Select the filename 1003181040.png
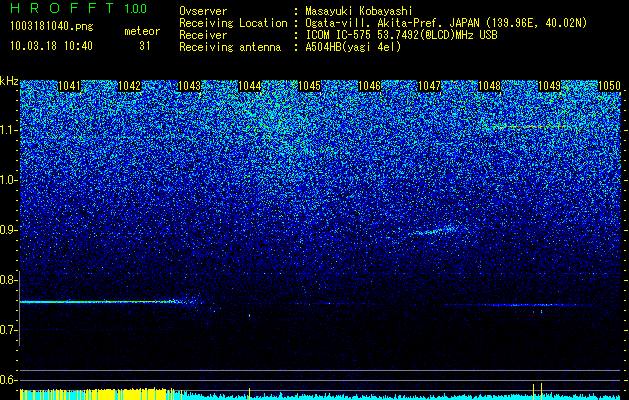This screenshot has height=400, width=629. 52,27
